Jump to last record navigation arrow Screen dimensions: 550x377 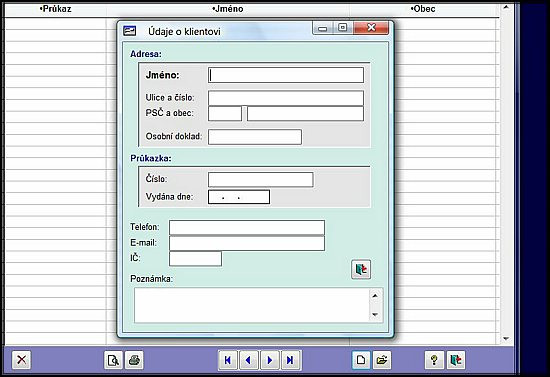[290, 360]
